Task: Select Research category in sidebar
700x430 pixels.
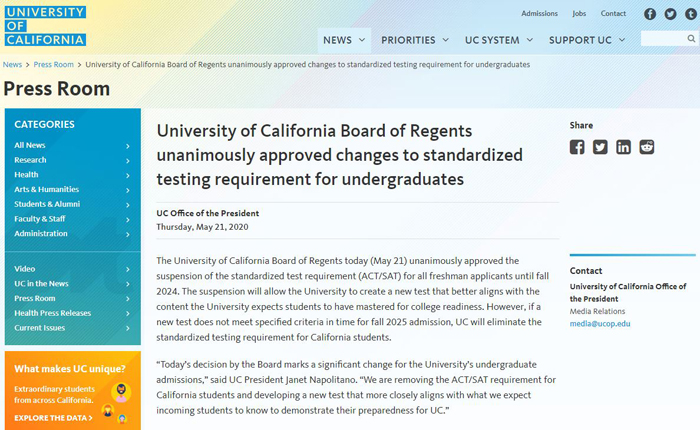Action: (72, 160)
